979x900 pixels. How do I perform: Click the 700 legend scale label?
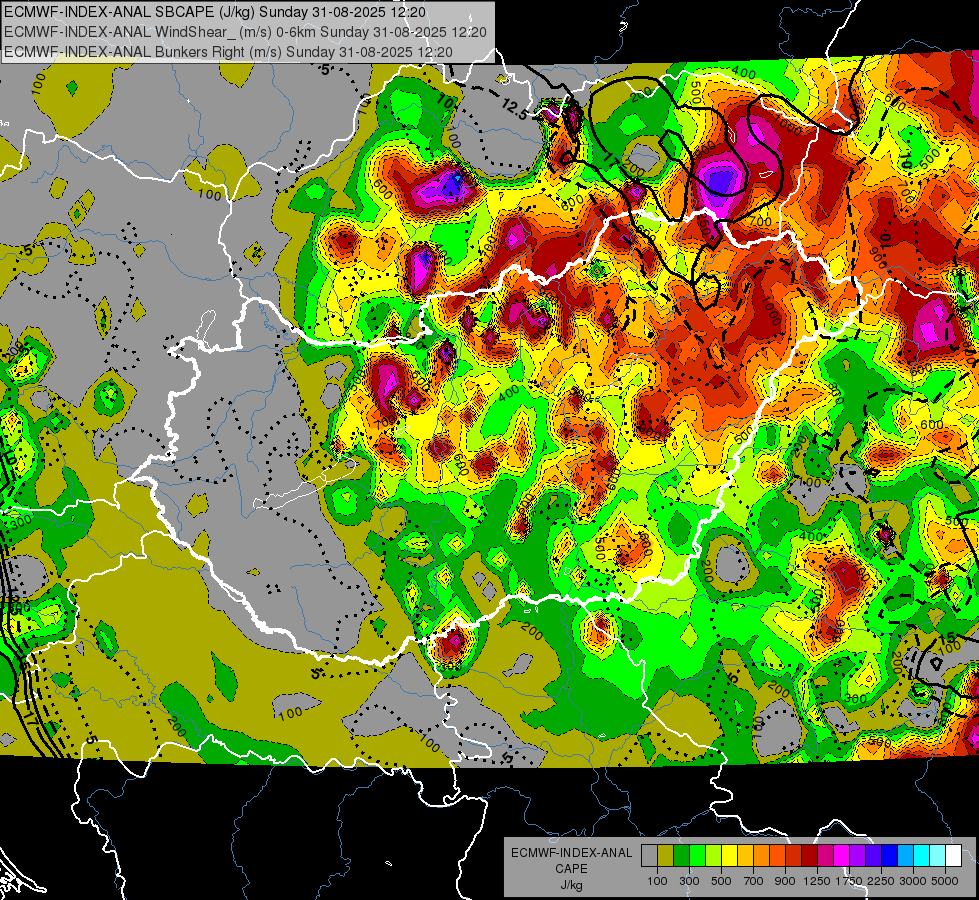[754, 881]
